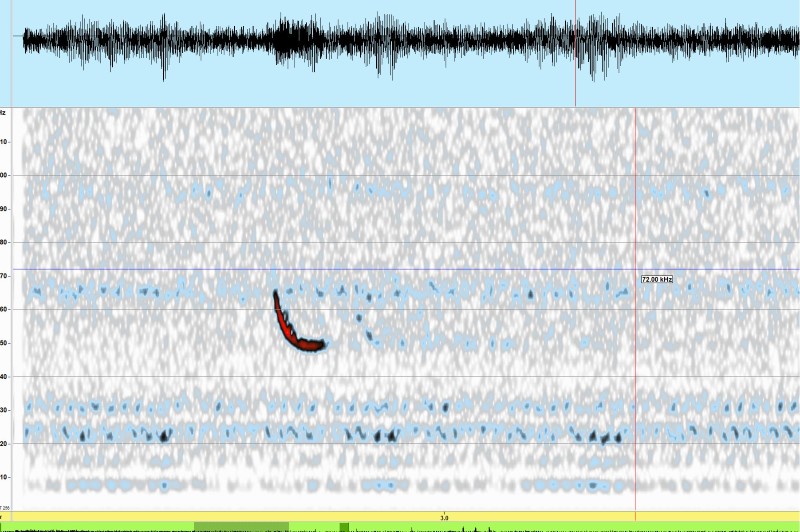
Task: Click the small dark green overview marker
Action: [x=344, y=526]
